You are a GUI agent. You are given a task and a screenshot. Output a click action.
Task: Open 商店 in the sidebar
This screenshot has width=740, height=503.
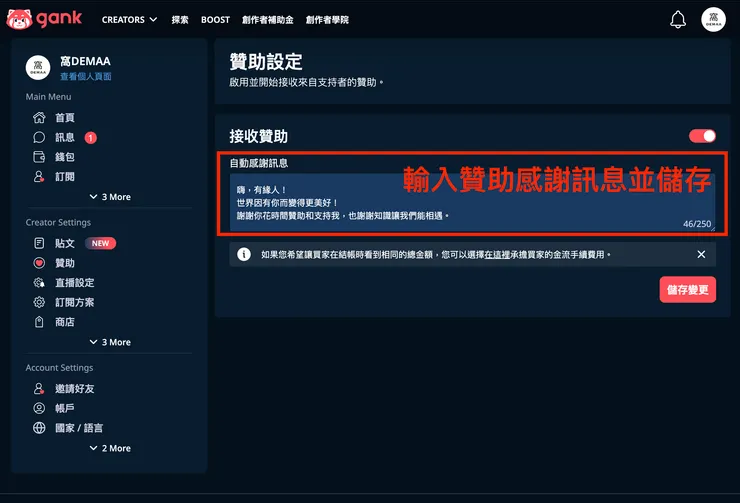[x=65, y=322]
